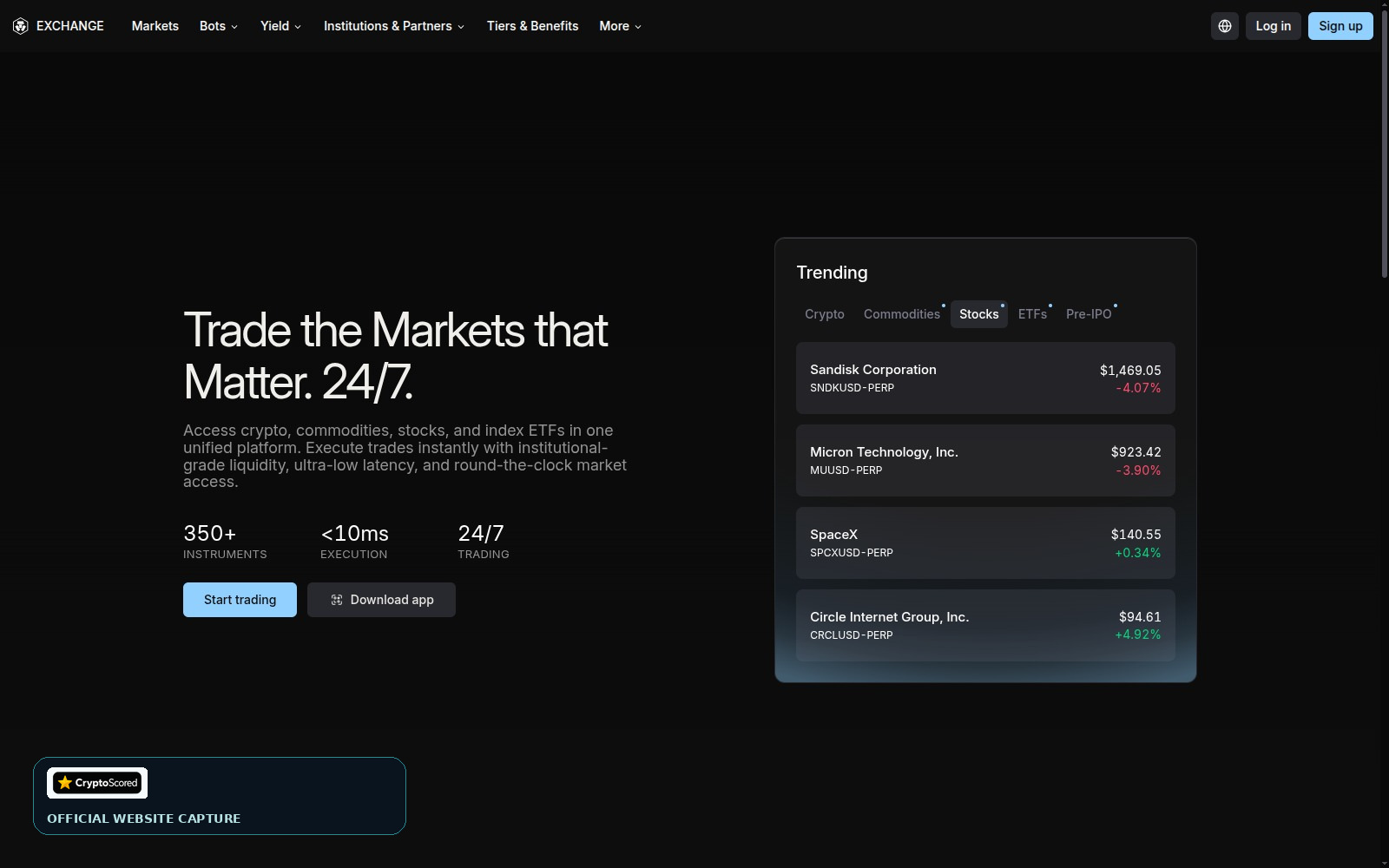
Task: Expand Institutions & Partners menu
Action: click(394, 26)
